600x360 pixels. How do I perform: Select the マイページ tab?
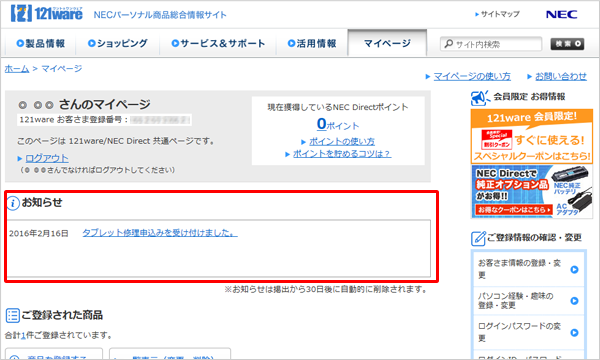tap(387, 43)
